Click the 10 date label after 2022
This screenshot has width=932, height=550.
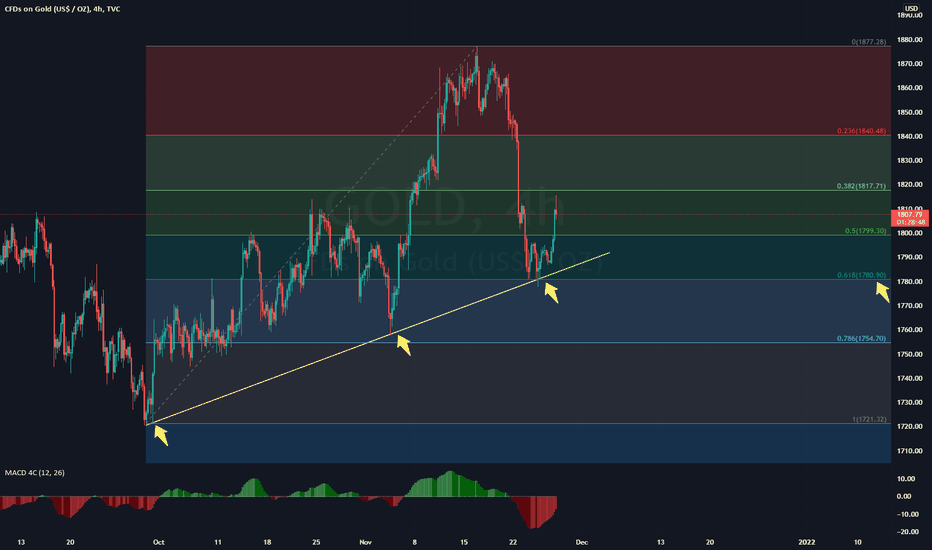pyautogui.click(x=857, y=542)
